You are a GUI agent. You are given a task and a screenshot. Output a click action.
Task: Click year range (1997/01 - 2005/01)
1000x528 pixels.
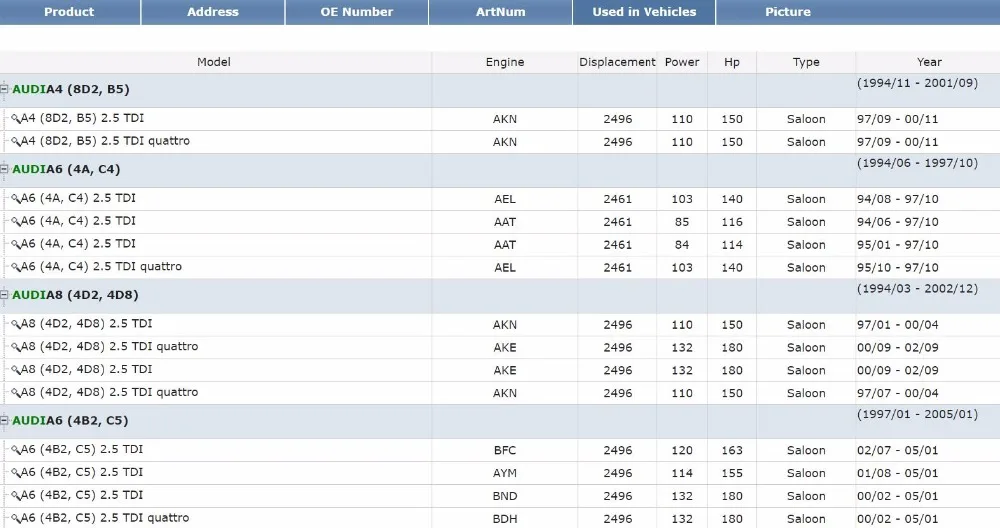(x=917, y=414)
